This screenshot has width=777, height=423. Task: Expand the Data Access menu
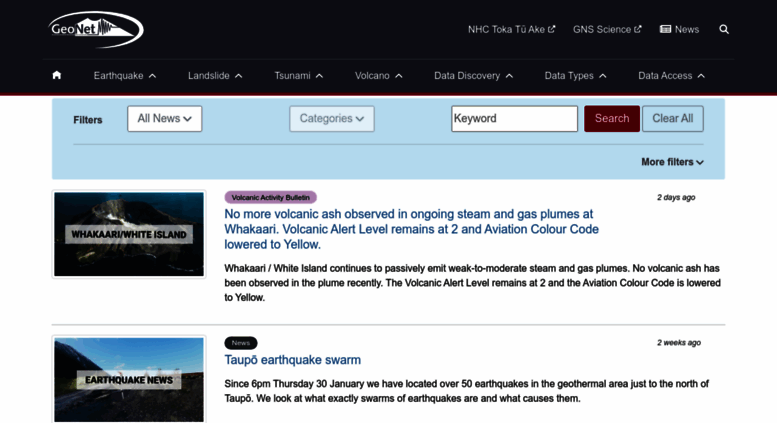pos(671,76)
